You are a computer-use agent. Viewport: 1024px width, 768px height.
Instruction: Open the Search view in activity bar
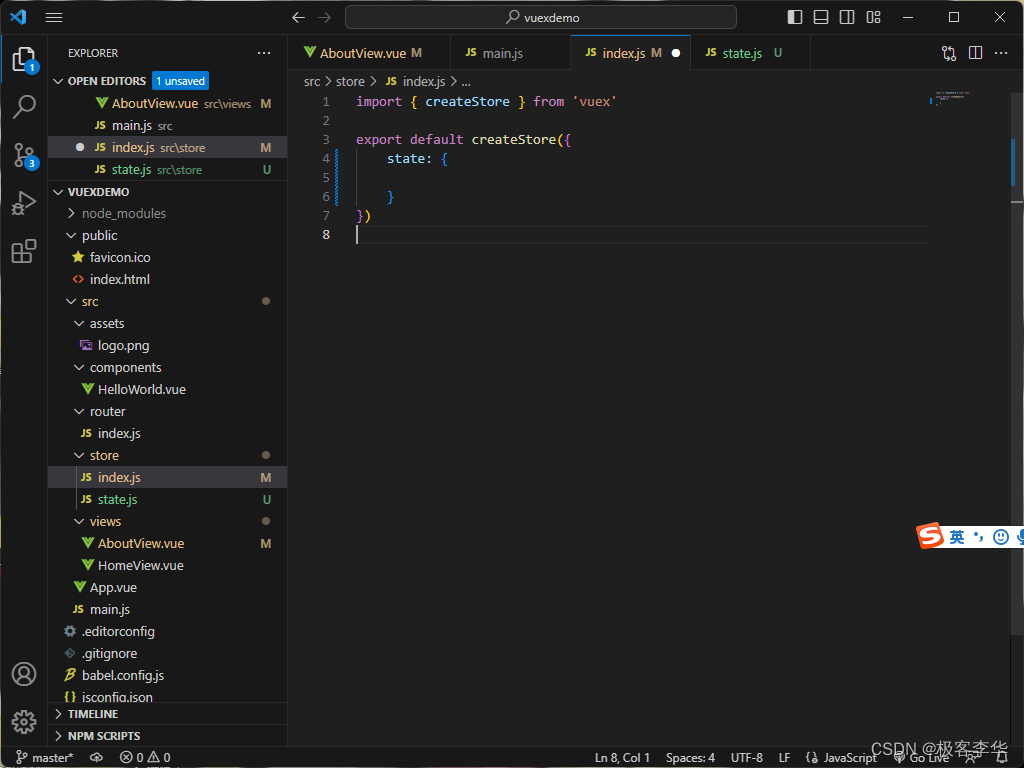[x=24, y=107]
